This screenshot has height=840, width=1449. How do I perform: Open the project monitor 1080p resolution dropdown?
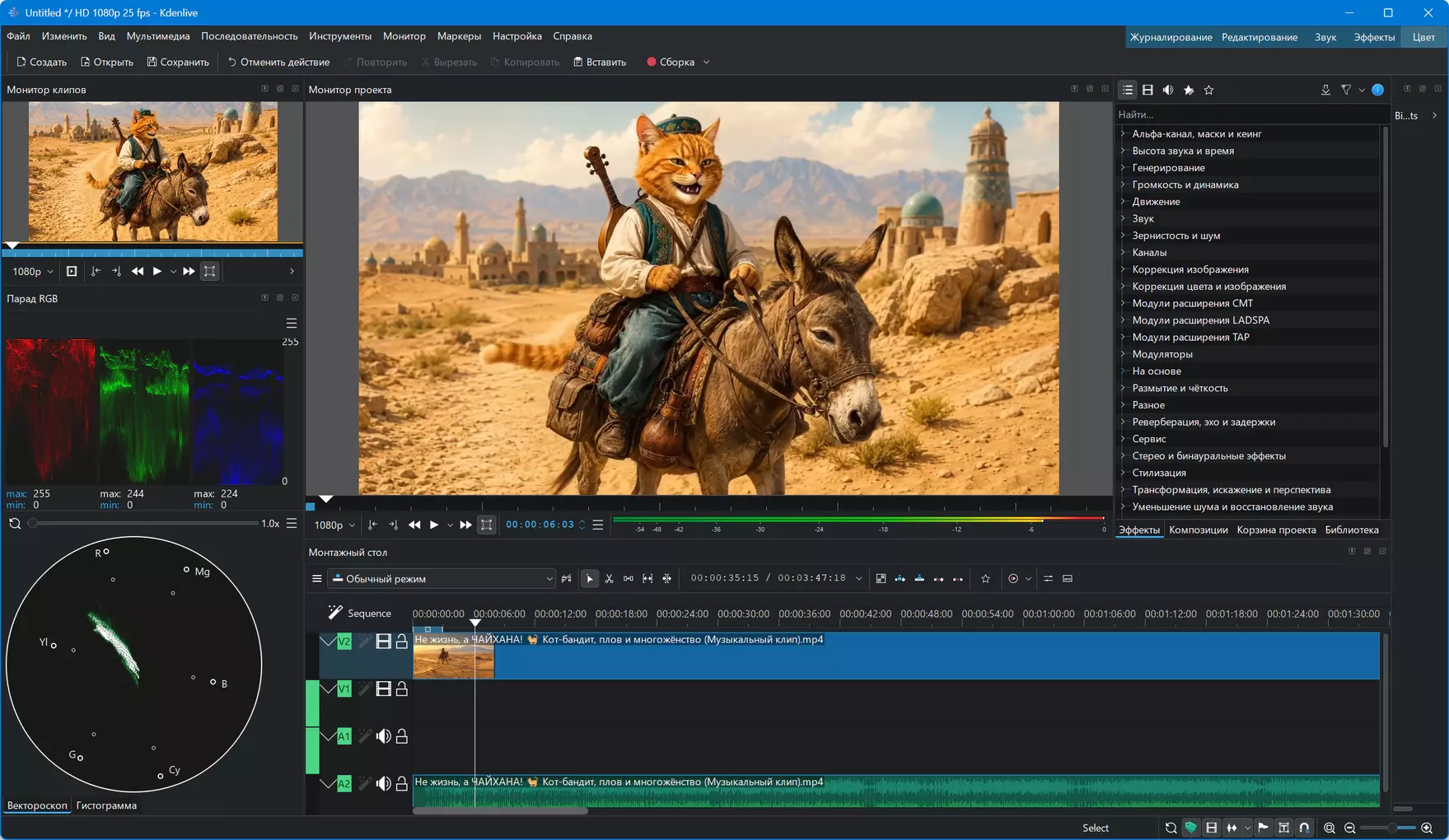pos(334,525)
